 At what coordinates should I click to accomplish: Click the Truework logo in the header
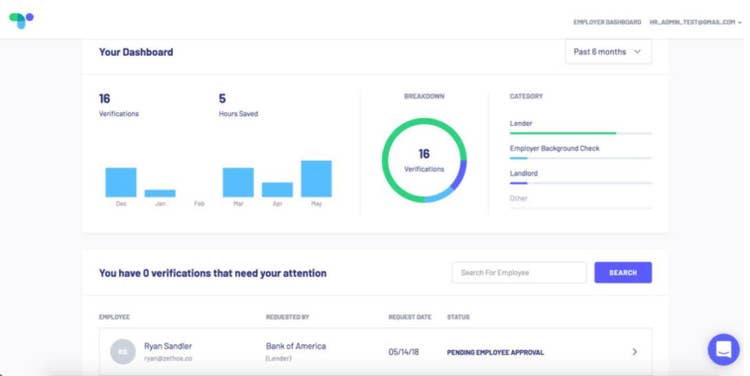22,20
